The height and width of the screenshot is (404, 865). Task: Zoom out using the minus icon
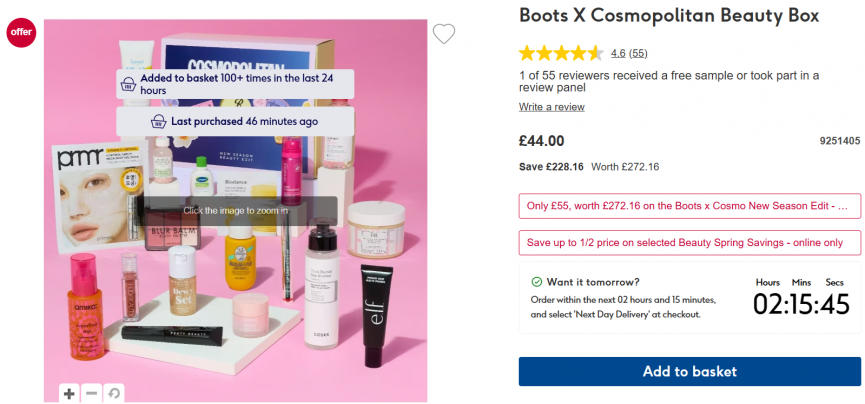[92, 393]
